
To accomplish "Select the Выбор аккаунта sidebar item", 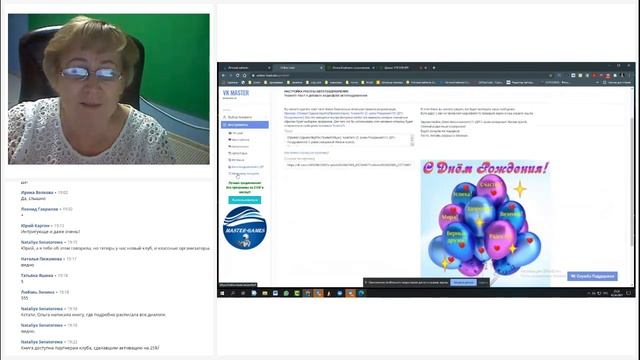I will (245, 117).
